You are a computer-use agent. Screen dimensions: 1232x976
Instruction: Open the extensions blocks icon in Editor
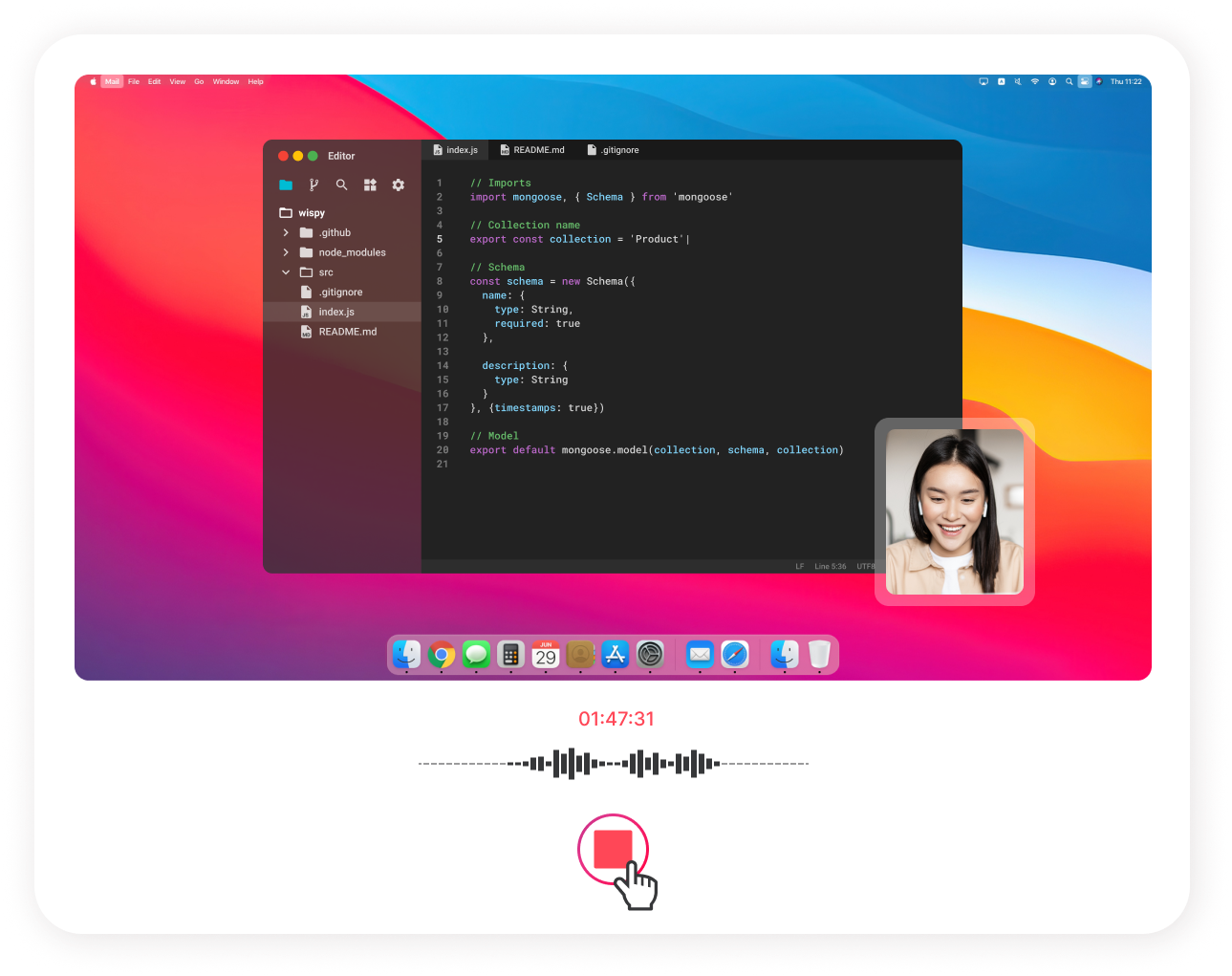pos(370,184)
